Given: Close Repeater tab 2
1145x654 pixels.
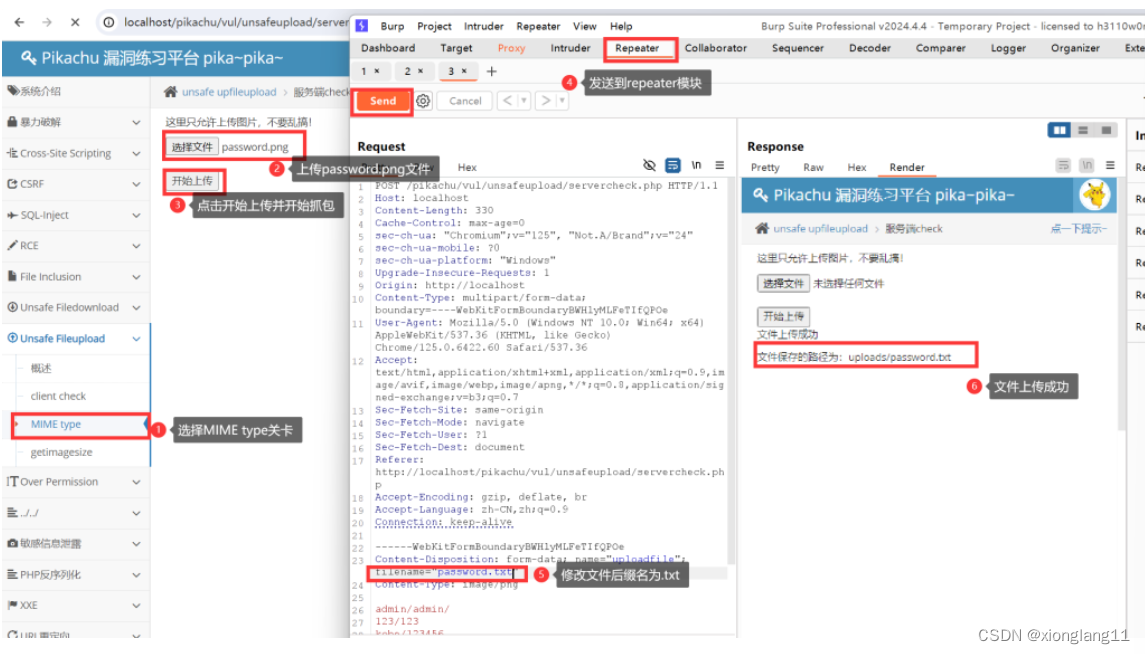Looking at the screenshot, I should pyautogui.click(x=421, y=71).
